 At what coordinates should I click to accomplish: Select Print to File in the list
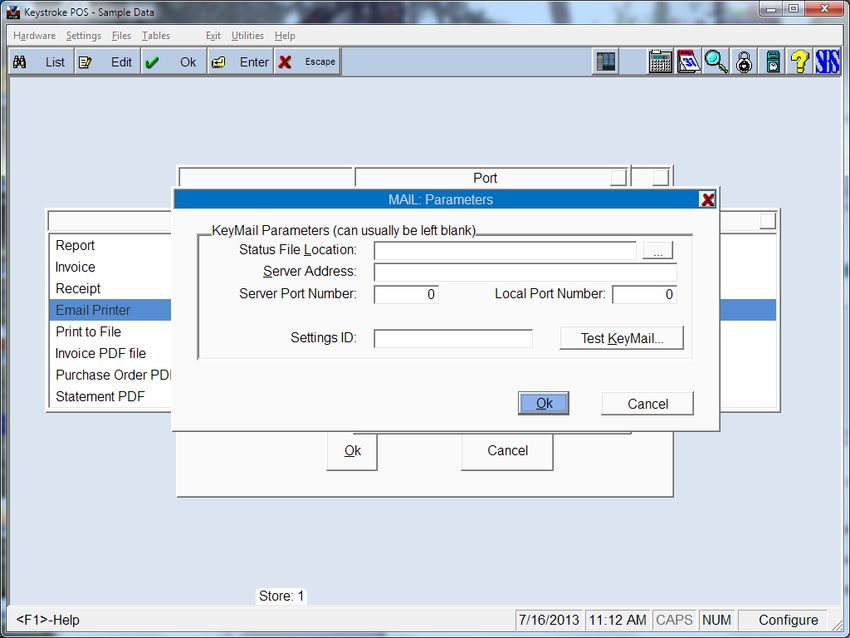(111, 332)
